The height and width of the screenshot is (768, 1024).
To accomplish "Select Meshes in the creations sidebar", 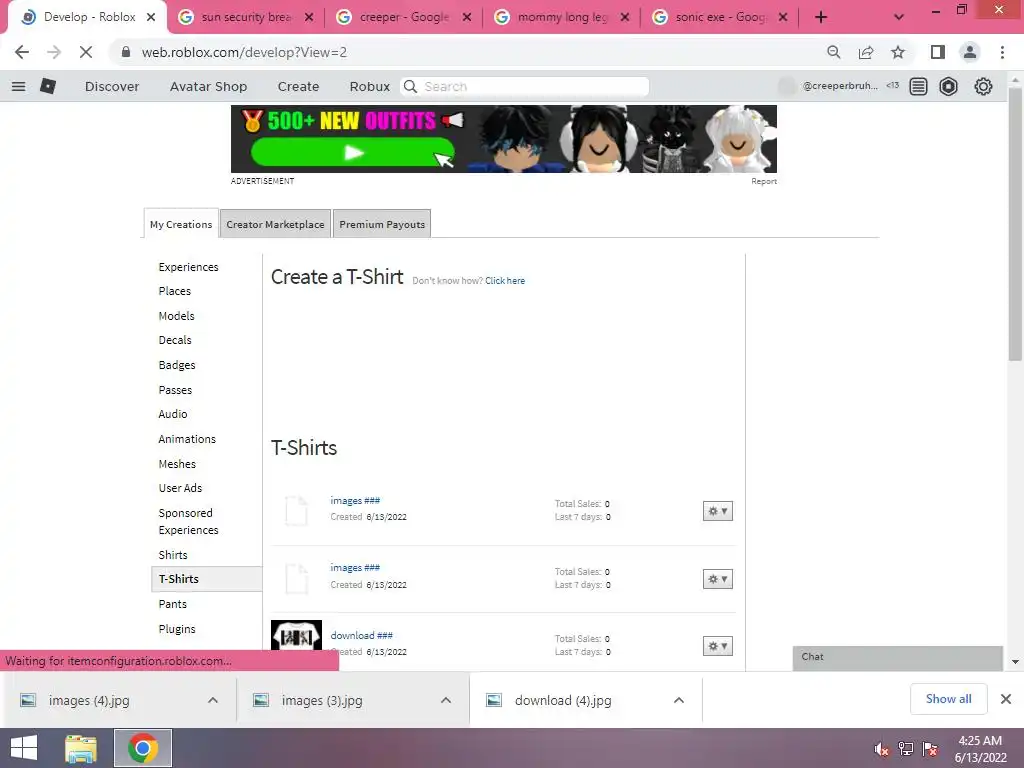I will coord(177,464).
